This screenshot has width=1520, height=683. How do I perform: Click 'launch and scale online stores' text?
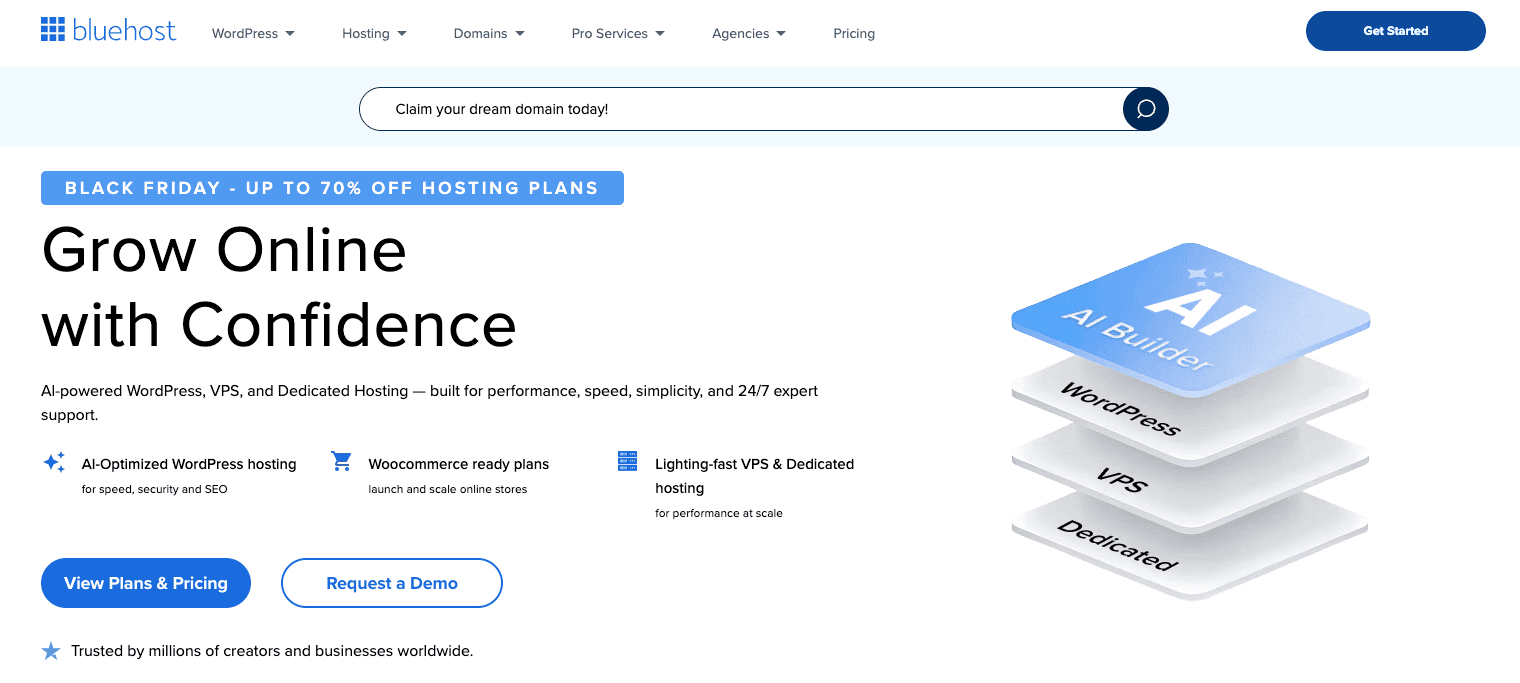tap(448, 489)
